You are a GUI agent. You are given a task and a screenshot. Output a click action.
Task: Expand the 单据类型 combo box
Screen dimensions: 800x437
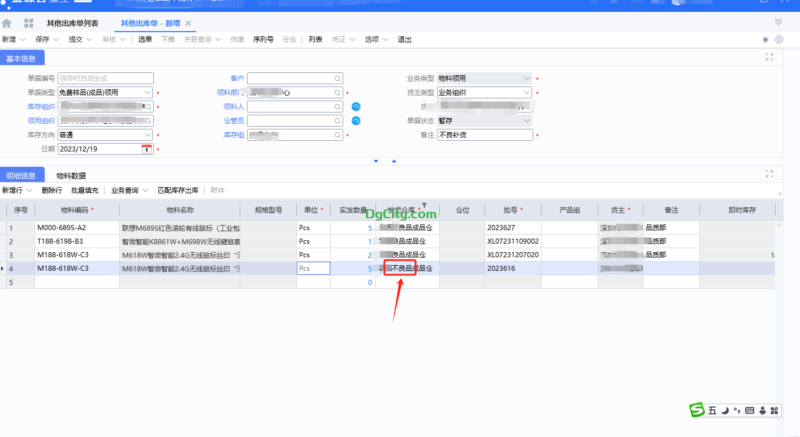point(147,93)
